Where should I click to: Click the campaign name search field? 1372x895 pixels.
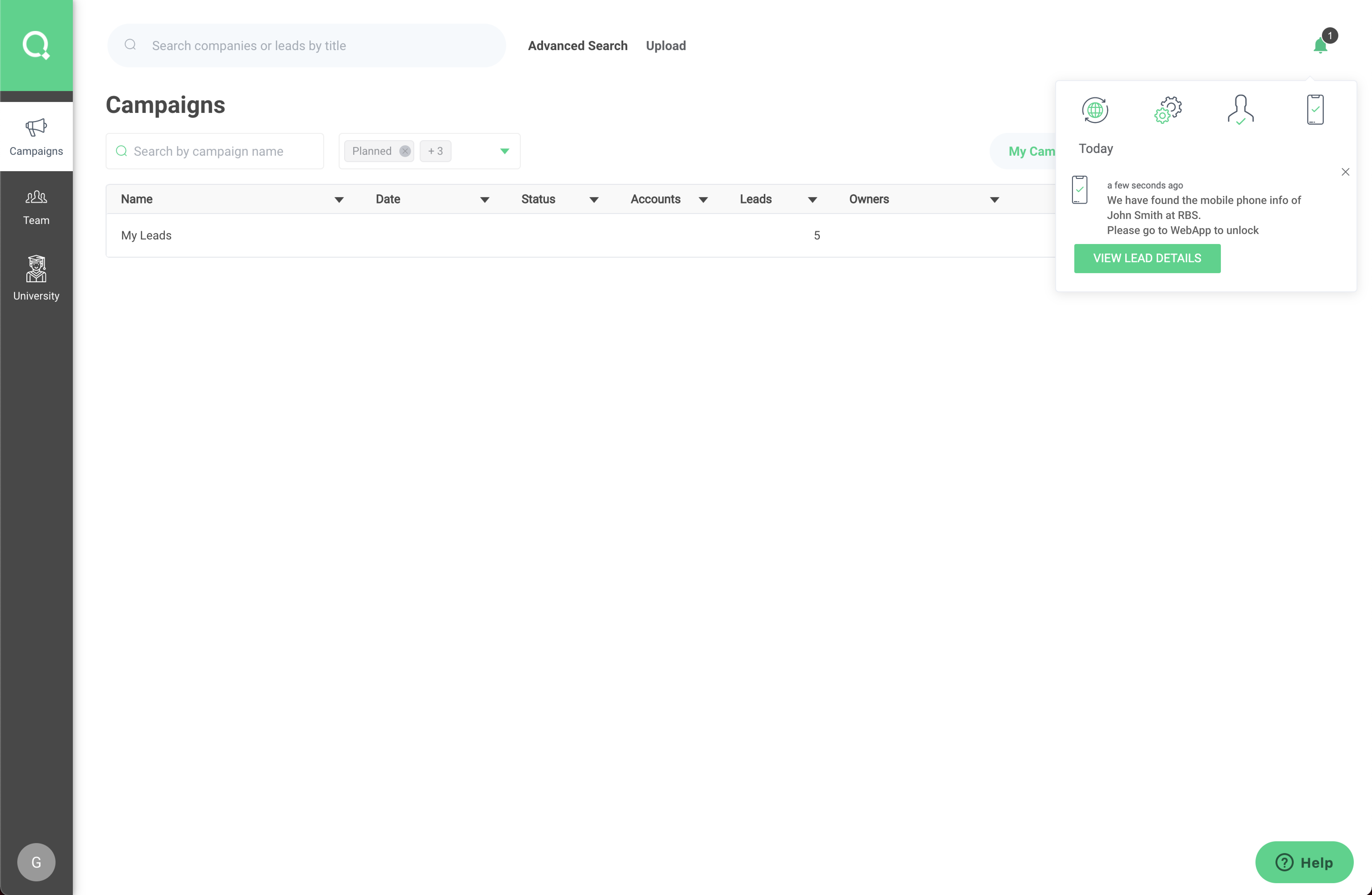pos(222,151)
